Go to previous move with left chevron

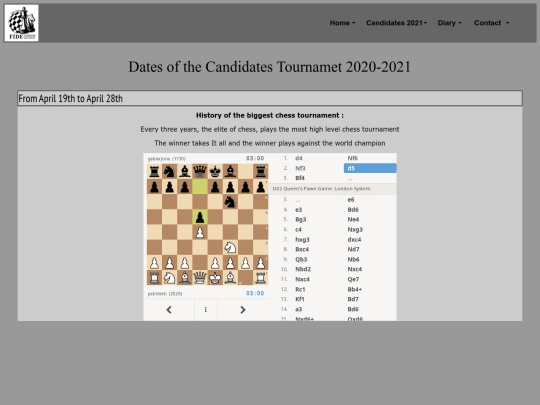point(169,310)
